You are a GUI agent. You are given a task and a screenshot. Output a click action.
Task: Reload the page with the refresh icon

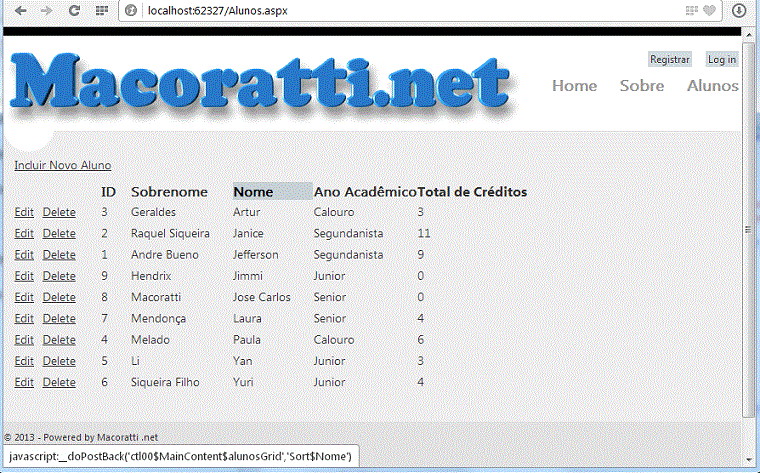pos(74,11)
